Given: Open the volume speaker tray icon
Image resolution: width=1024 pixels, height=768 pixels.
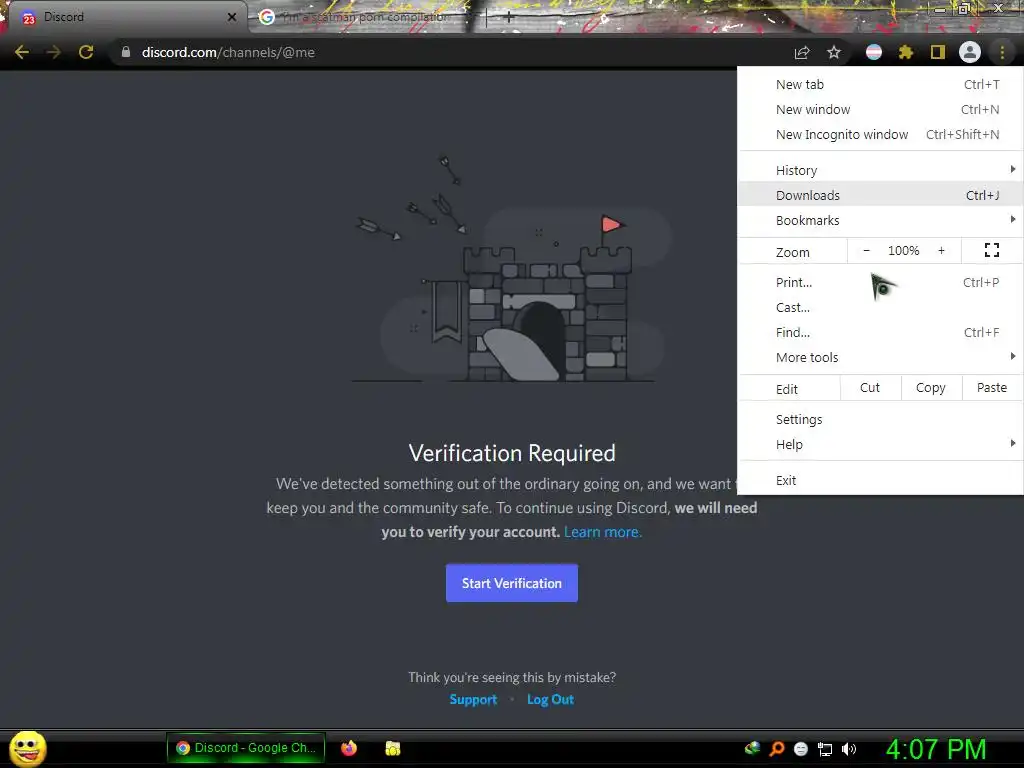Looking at the screenshot, I should click(848, 749).
